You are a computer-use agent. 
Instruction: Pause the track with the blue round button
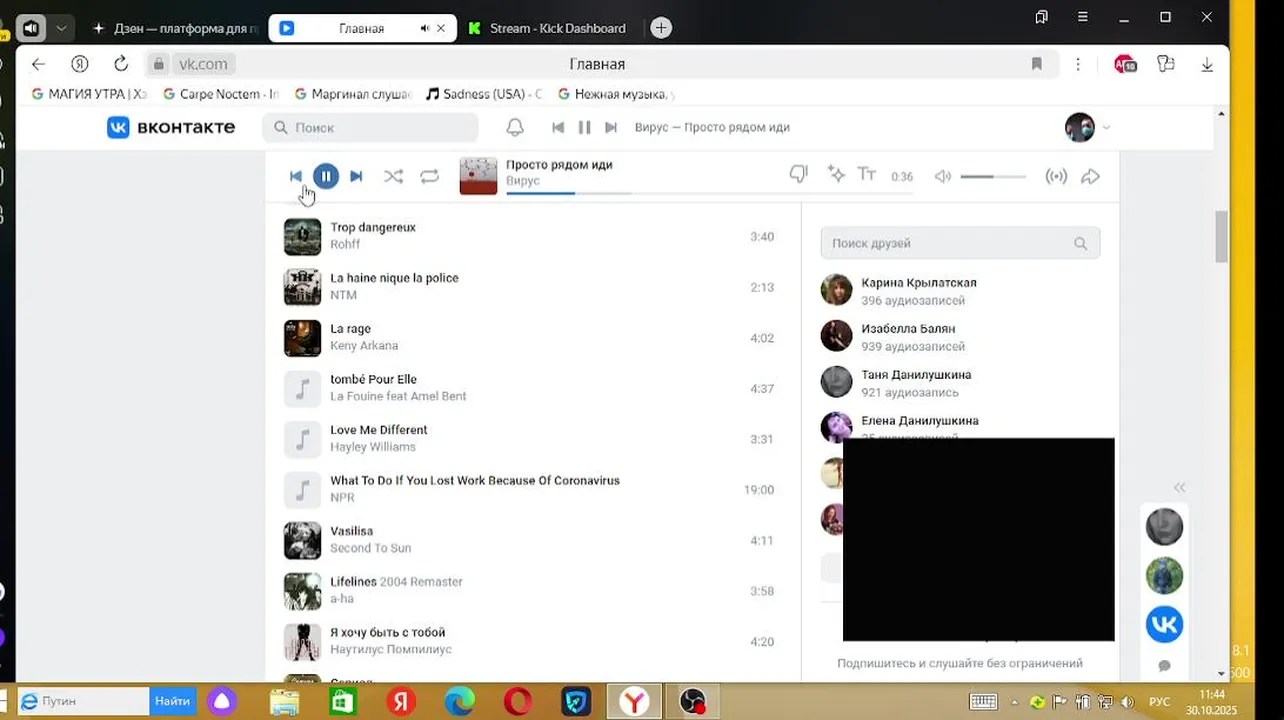tap(325, 176)
